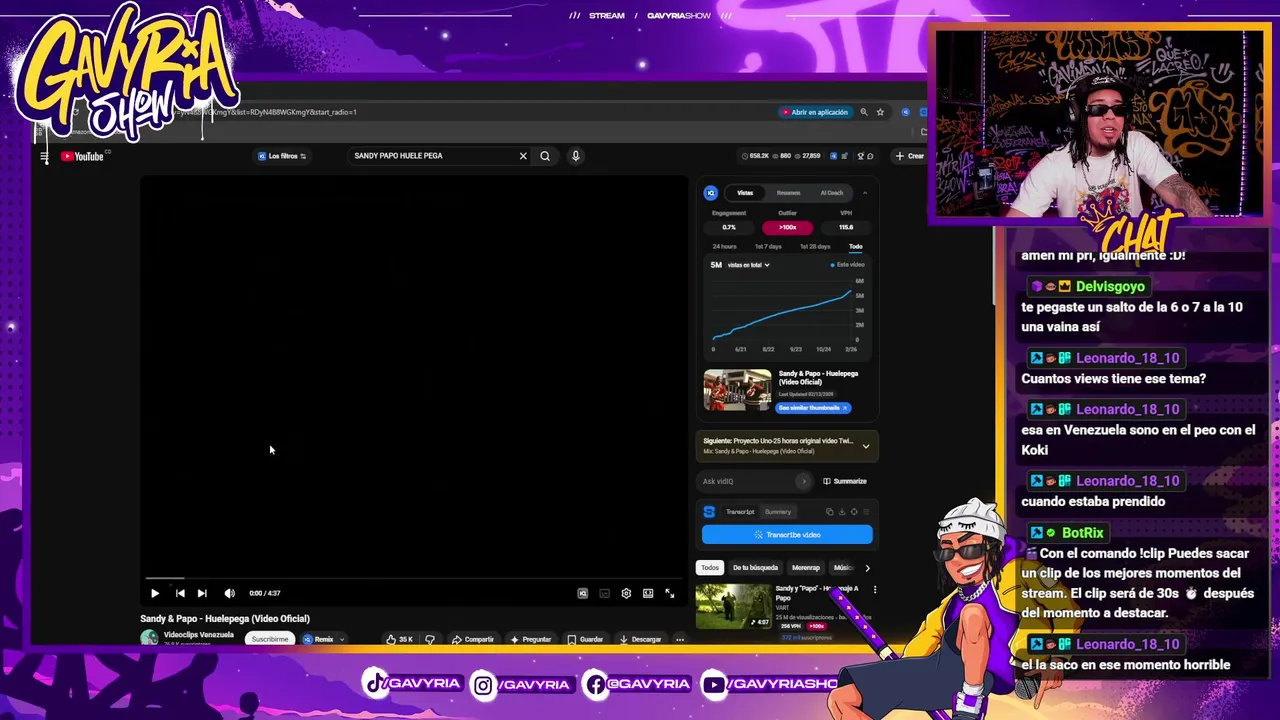
Task: Save the video with 'Guardar'
Action: coord(586,639)
